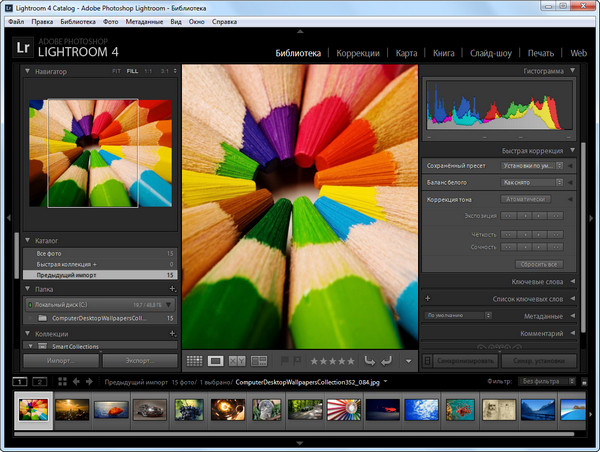Image resolution: width=600 pixels, height=452 pixels.
Task: Open Compare XY view
Action: coord(237,361)
